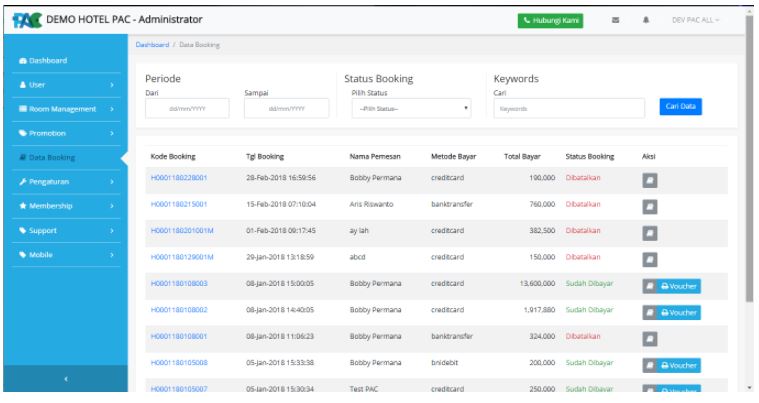
Task: Select the bnidebit payment method cell
Action: [x=444, y=362]
